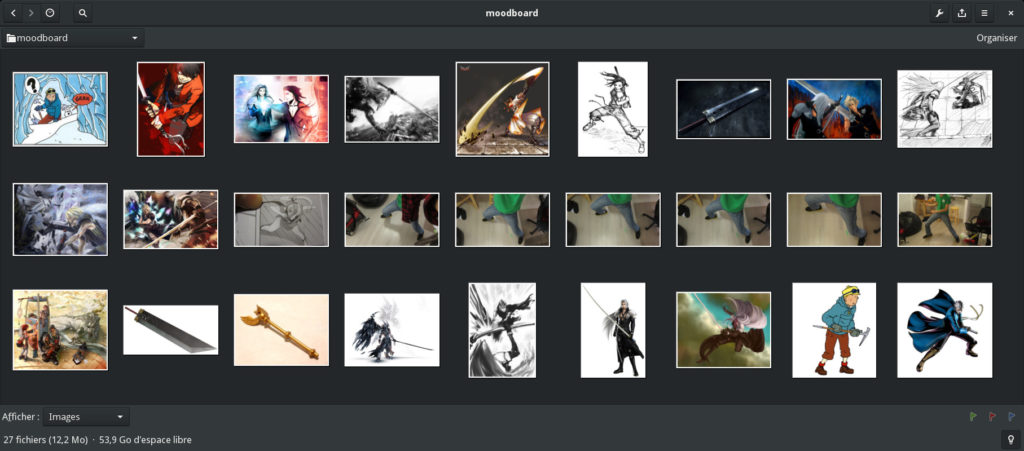Select the sword on dark stone thumbnail
The width and height of the screenshot is (1024, 451).
(x=724, y=109)
